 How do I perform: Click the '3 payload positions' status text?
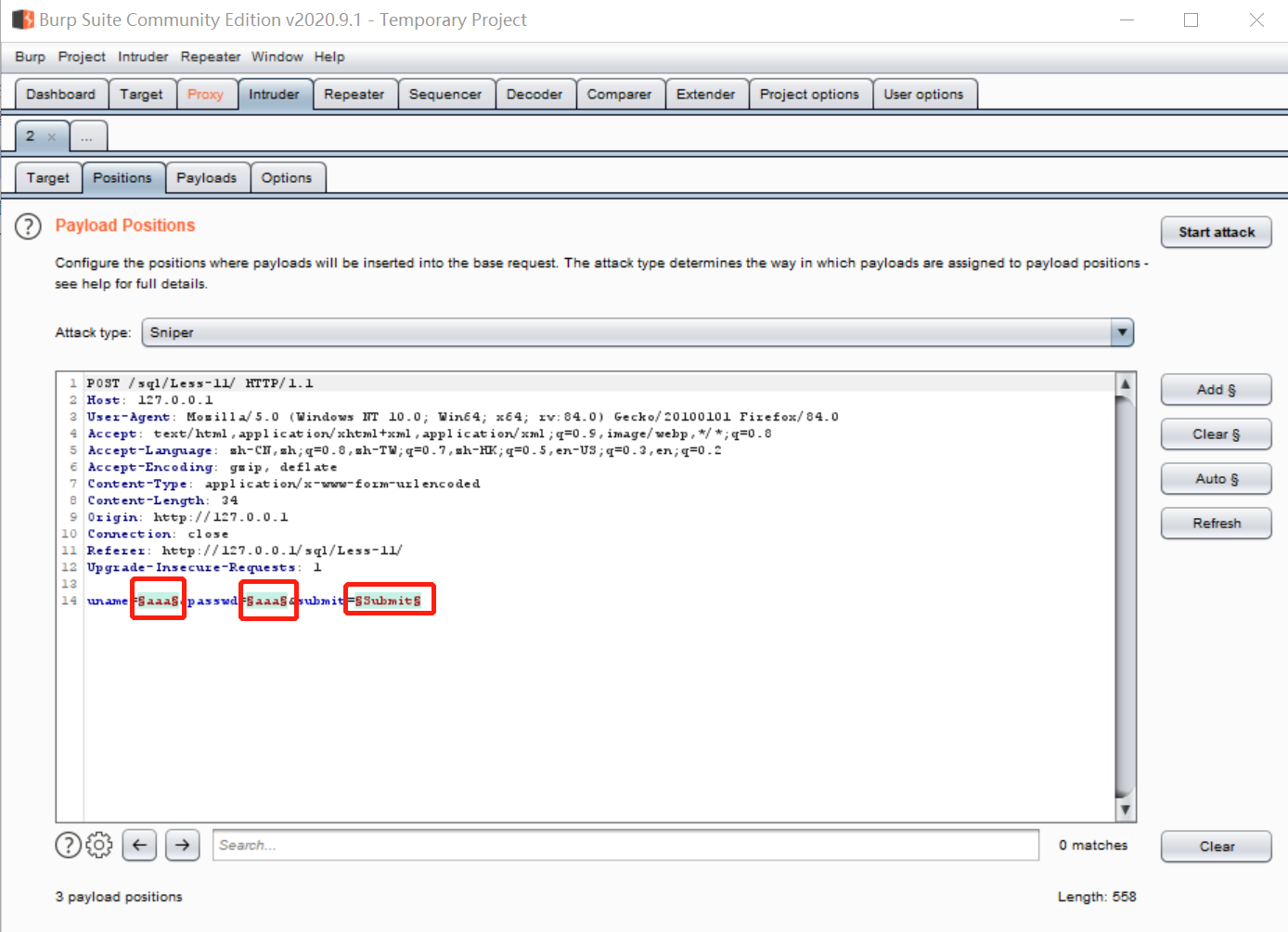coord(119,897)
